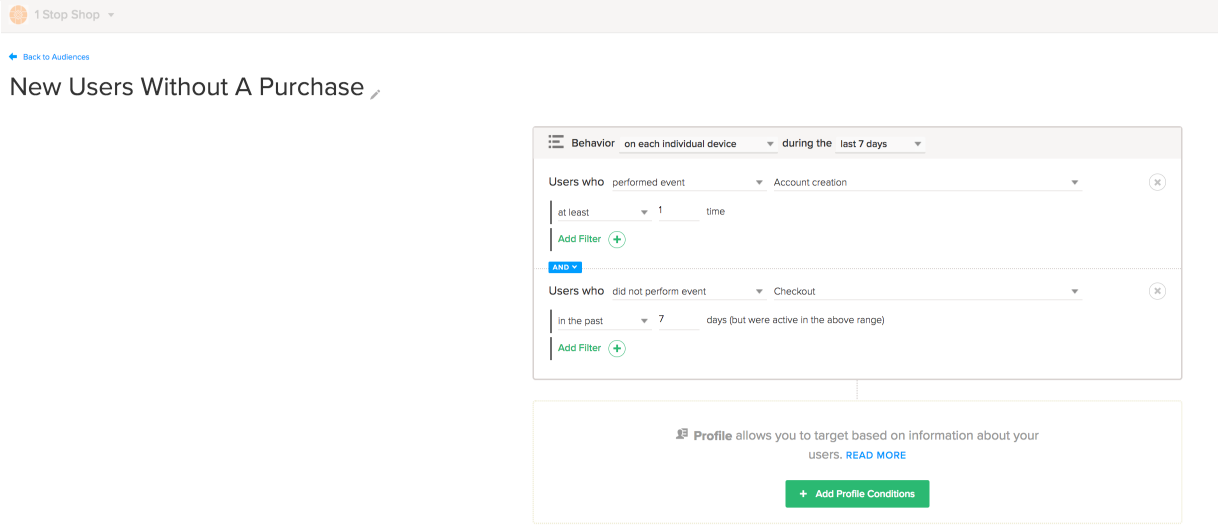The width and height of the screenshot is (1218, 528).
Task: Click the 'Users who' label above Account creation
Action: (x=577, y=182)
